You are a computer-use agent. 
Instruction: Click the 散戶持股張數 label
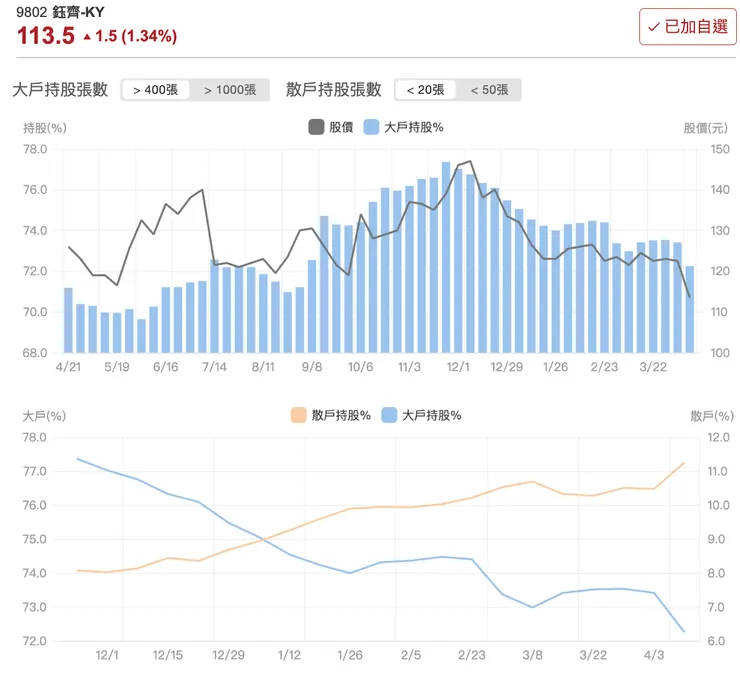point(334,90)
